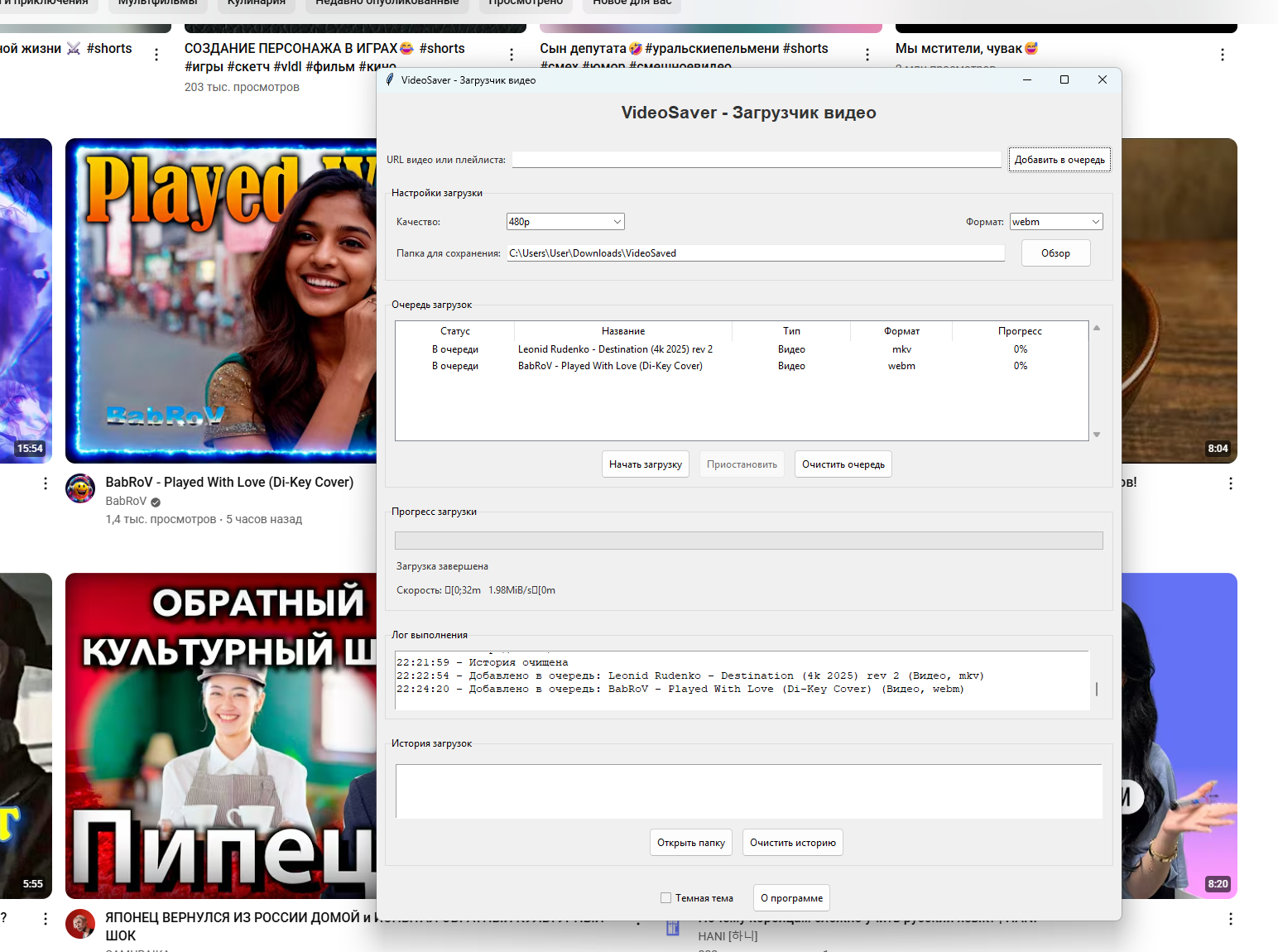Open options menu for 'ой жизни' short
Screen dimensions: 1278x952
(x=156, y=55)
